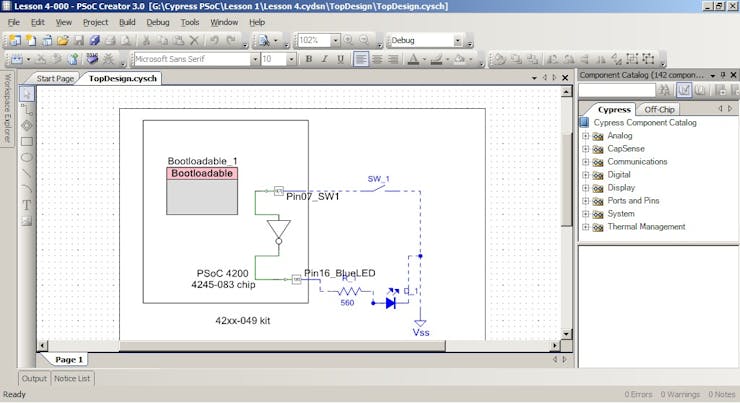
Task: Toggle italic text formatting
Action: pyautogui.click(x=324, y=59)
